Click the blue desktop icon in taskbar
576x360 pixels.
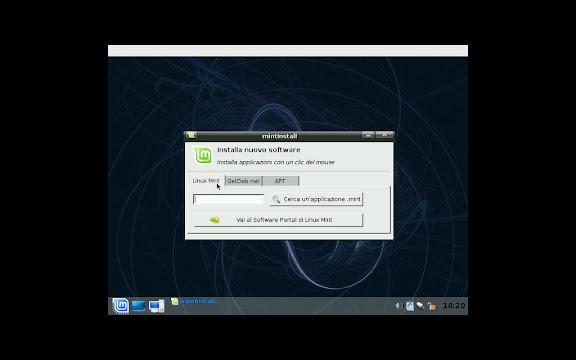pos(138,306)
